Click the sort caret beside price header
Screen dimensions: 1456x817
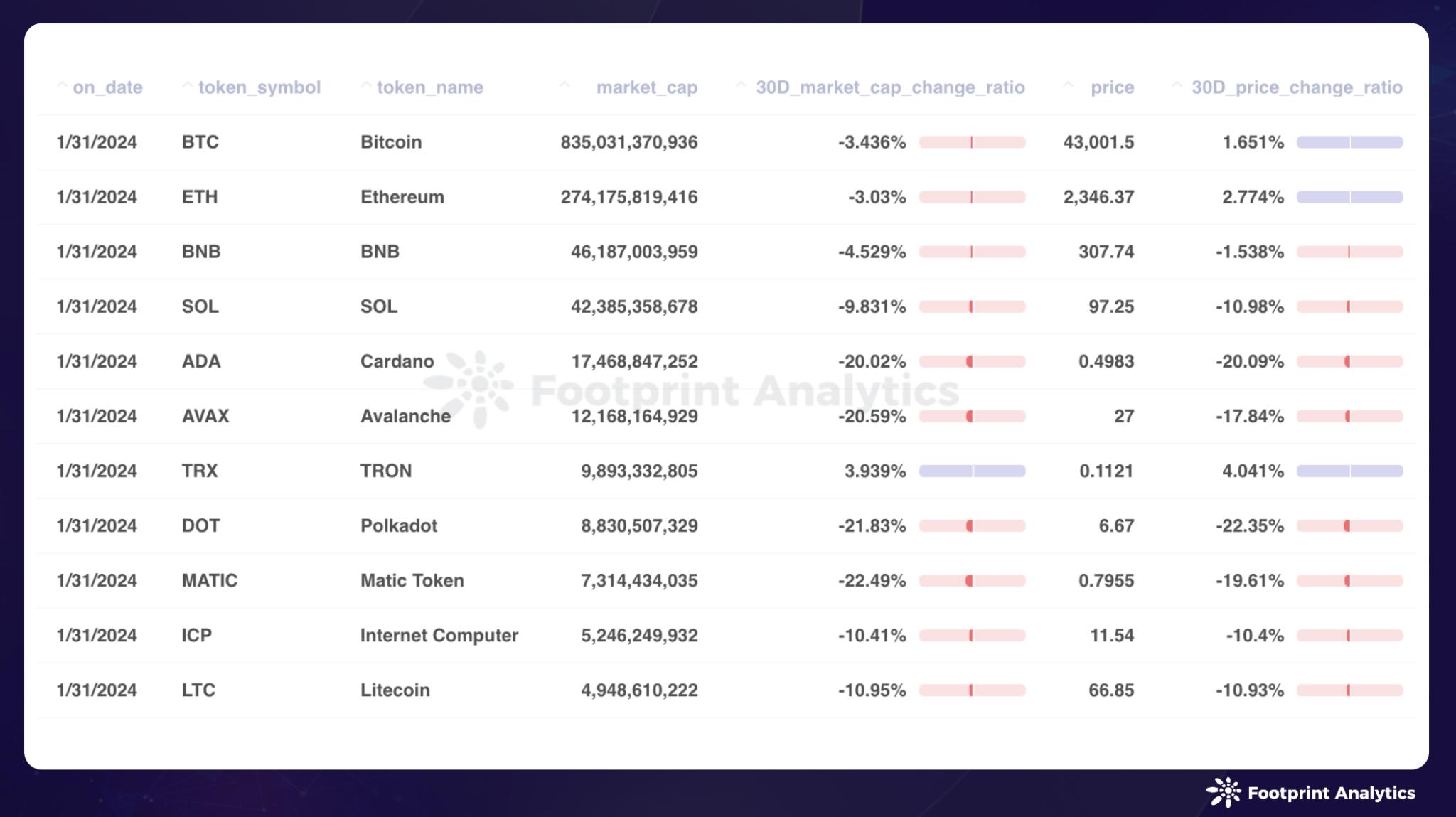coord(1068,86)
